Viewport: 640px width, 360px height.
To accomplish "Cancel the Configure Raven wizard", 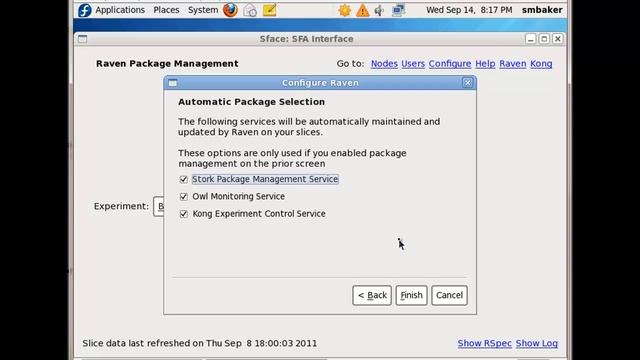I will pyautogui.click(x=449, y=295).
